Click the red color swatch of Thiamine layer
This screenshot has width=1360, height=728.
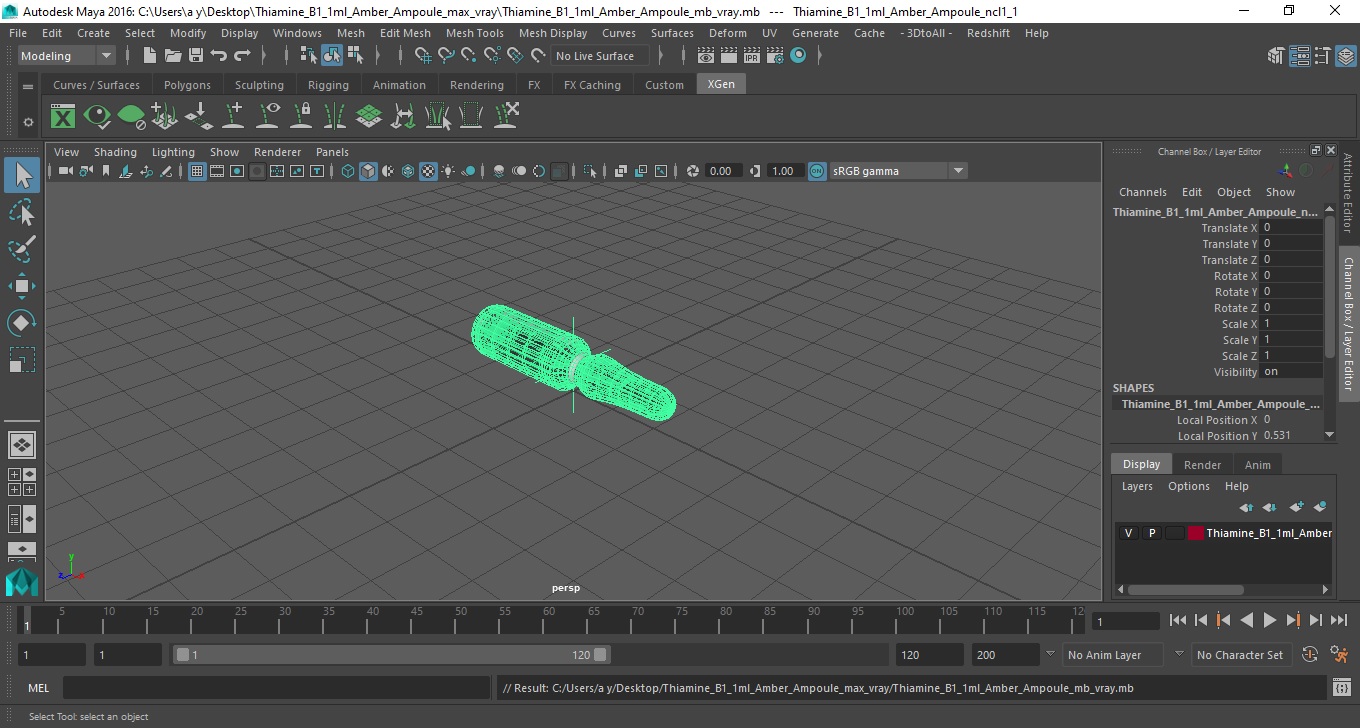(x=1196, y=533)
